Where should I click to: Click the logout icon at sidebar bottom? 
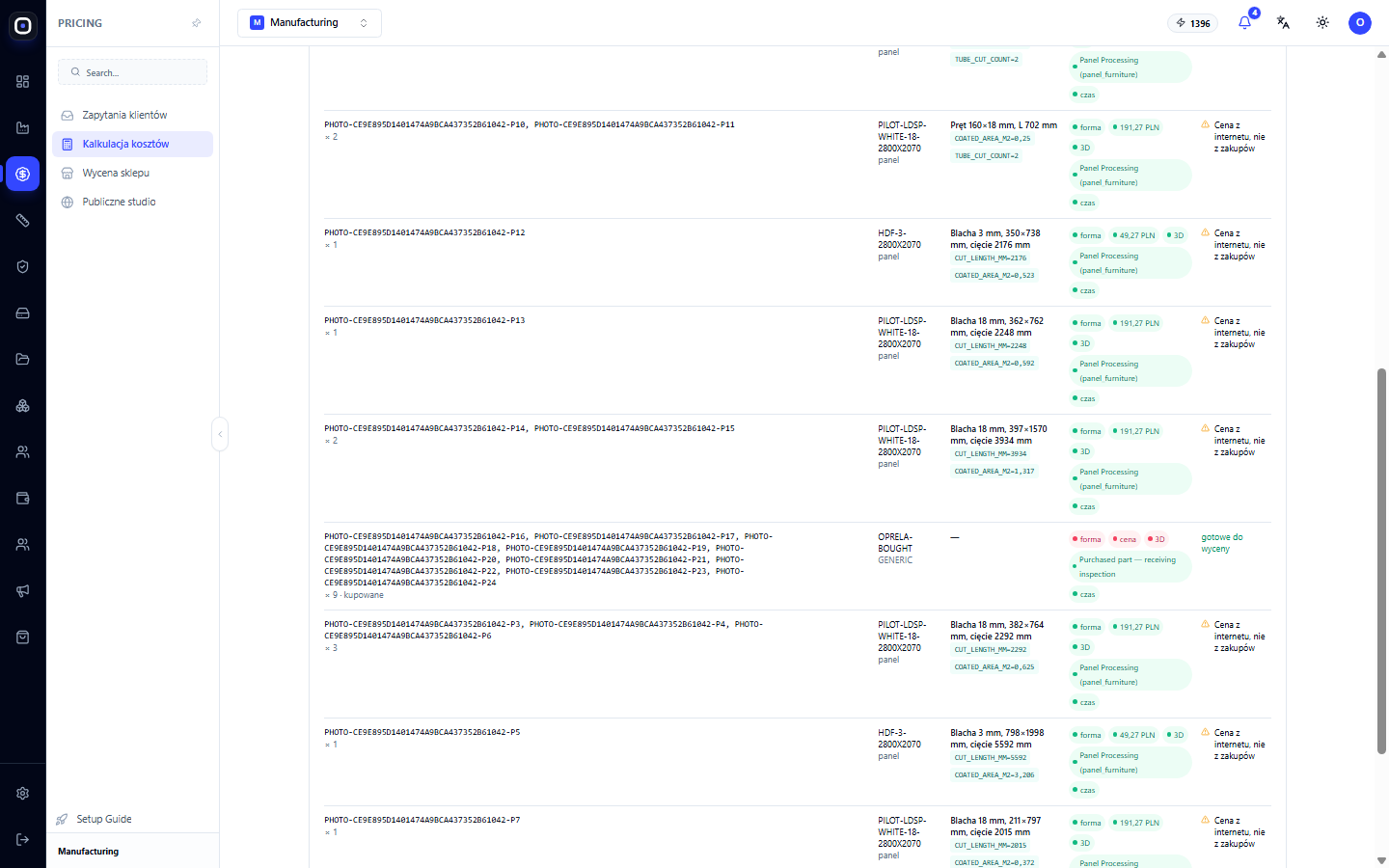tap(23, 840)
